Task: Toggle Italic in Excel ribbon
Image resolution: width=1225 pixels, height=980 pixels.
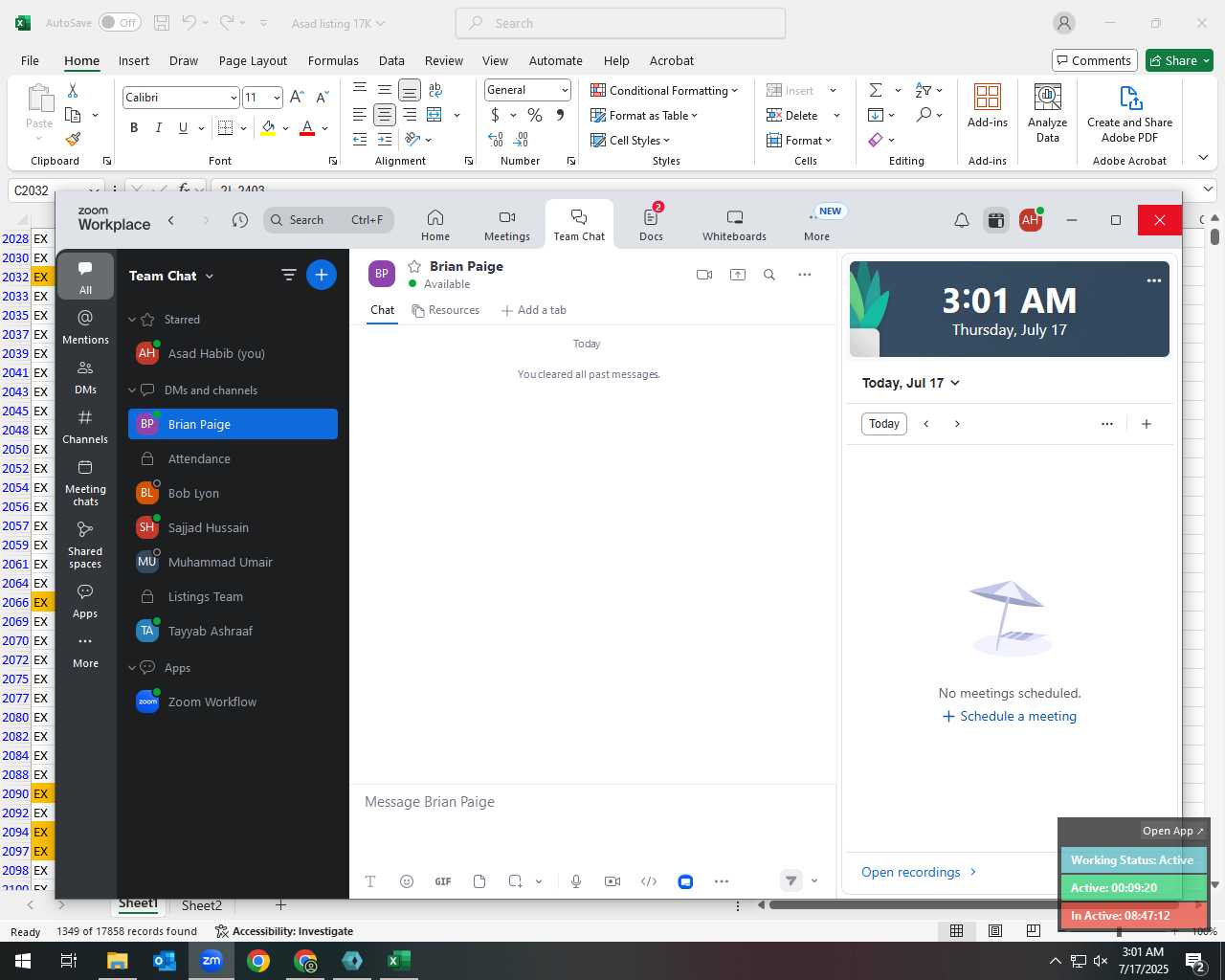Action: pos(158,127)
